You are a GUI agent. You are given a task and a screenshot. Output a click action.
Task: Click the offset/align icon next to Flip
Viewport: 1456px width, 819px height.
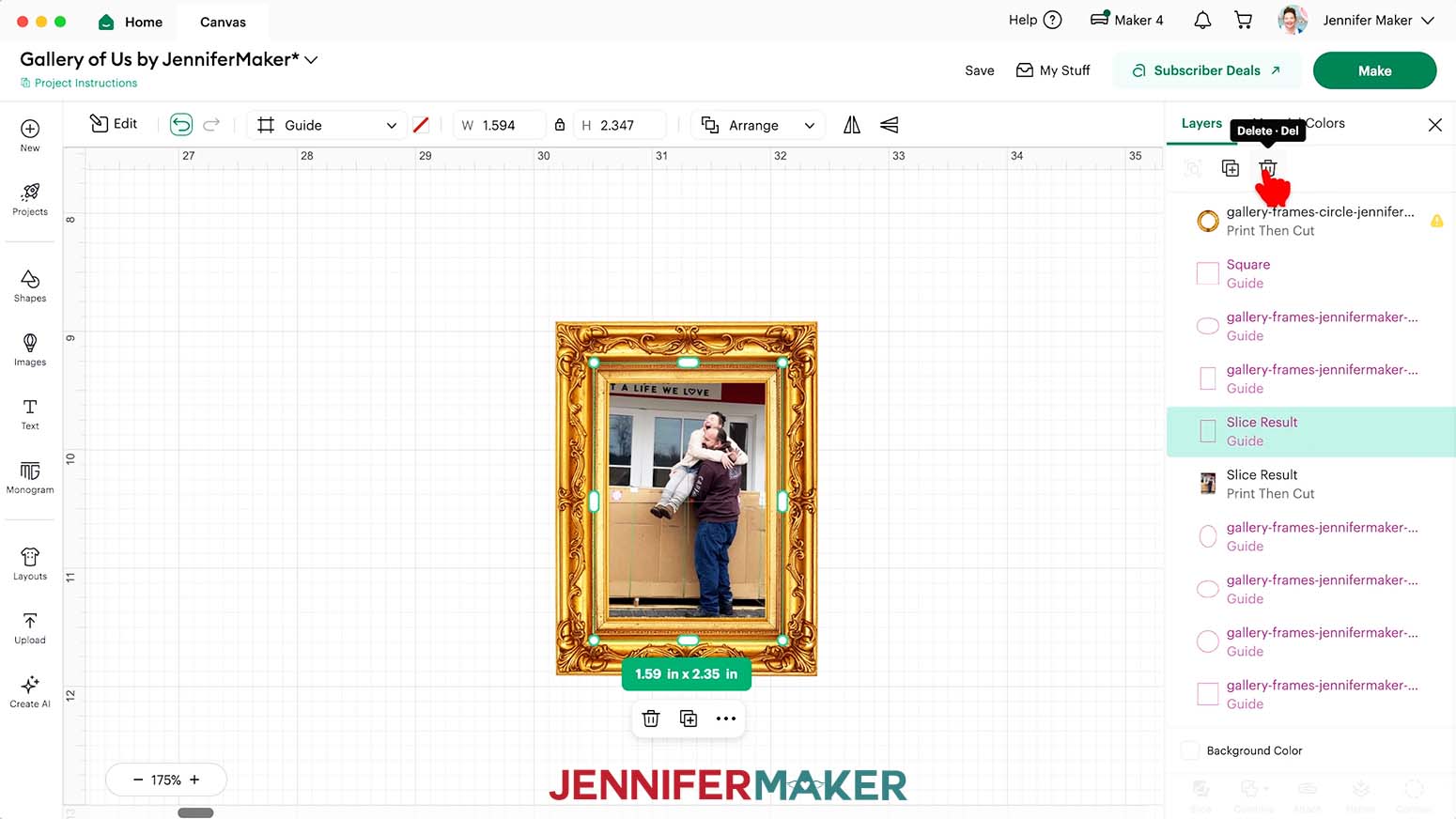(x=889, y=125)
